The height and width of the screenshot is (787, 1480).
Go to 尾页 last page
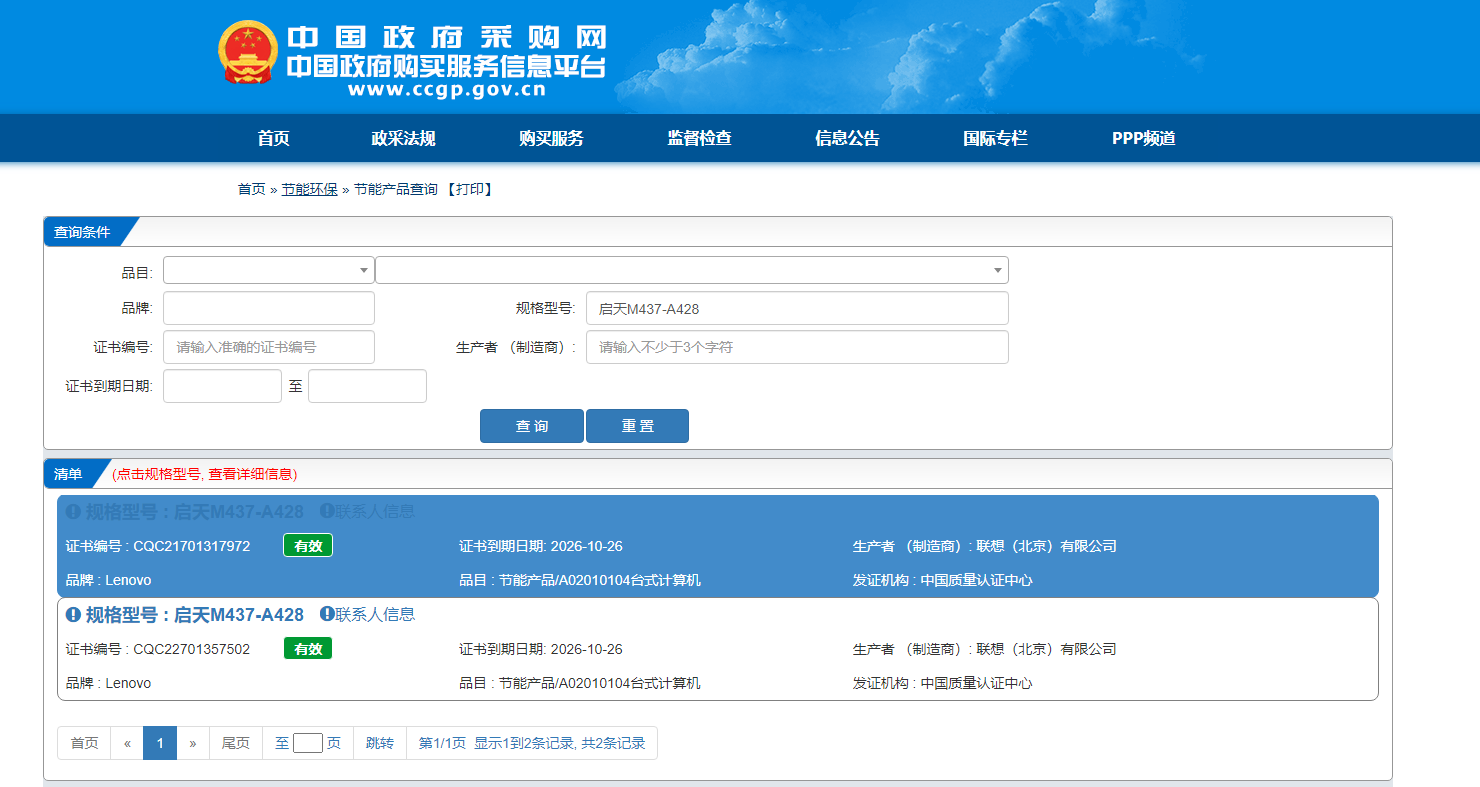(236, 743)
